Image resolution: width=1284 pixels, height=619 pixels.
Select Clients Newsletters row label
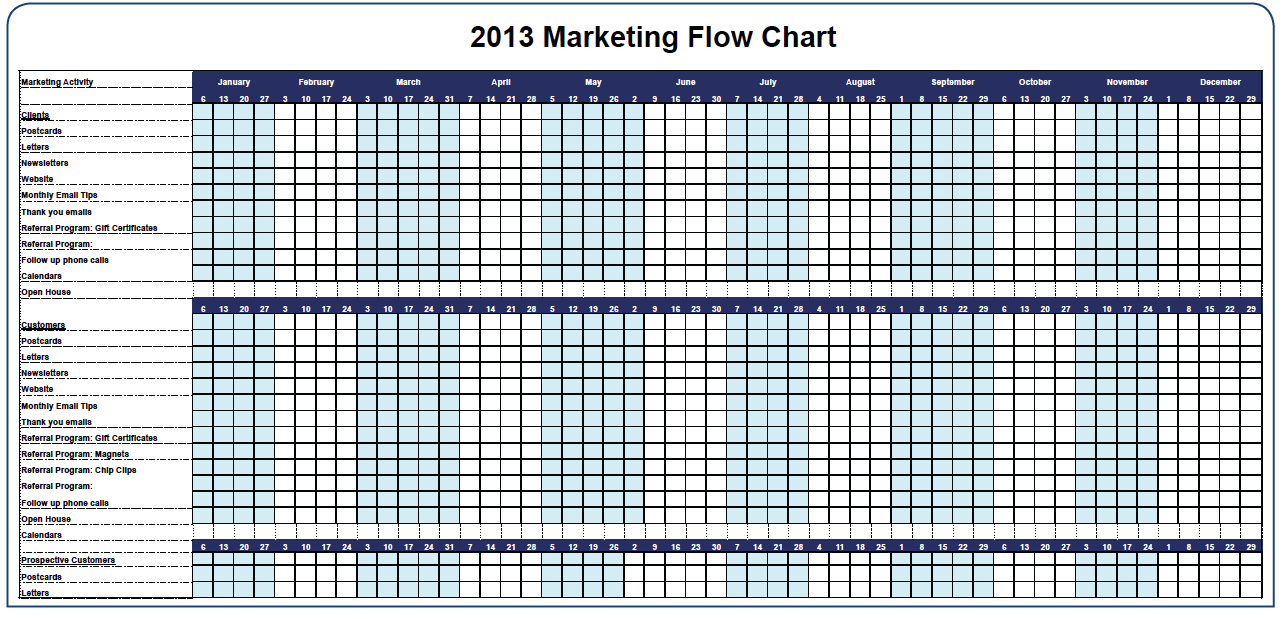[45, 163]
